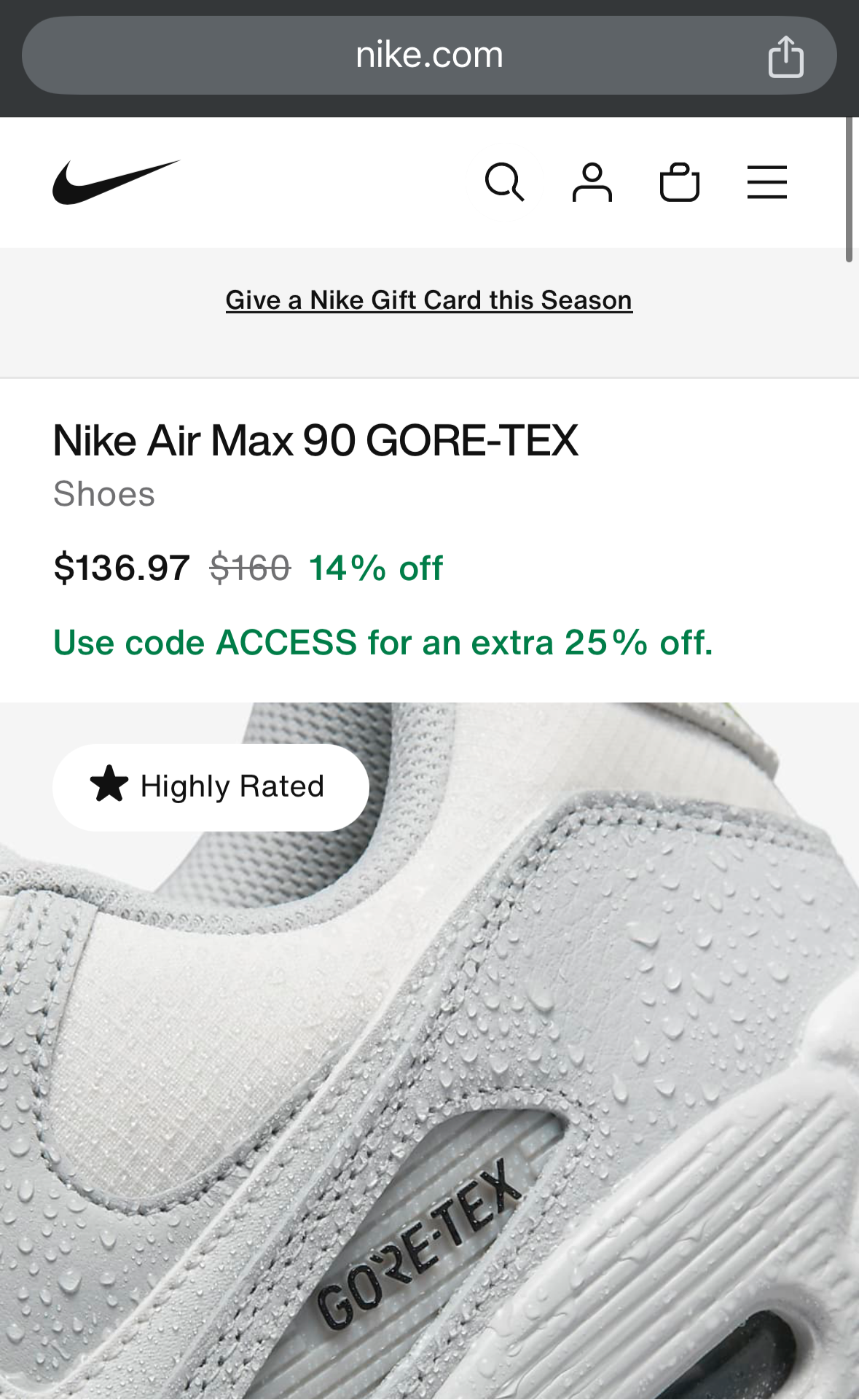
Task: Open the hamburger navigation menu
Action: (767, 182)
